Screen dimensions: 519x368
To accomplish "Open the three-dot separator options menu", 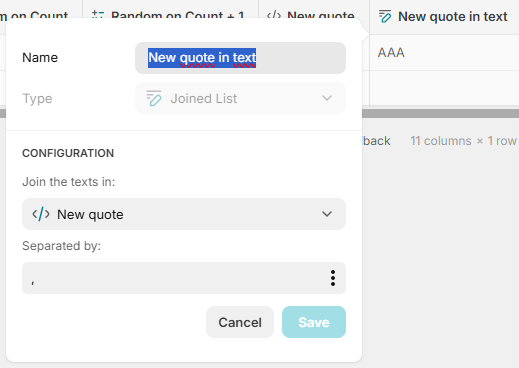I will (333, 278).
